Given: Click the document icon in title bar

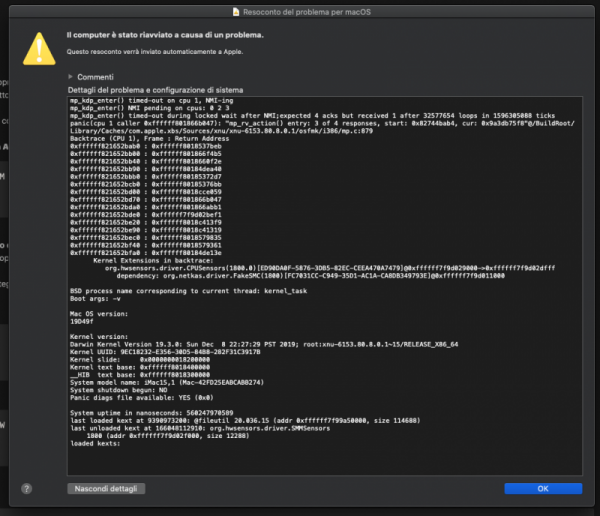Looking at the screenshot, I should point(236,12).
